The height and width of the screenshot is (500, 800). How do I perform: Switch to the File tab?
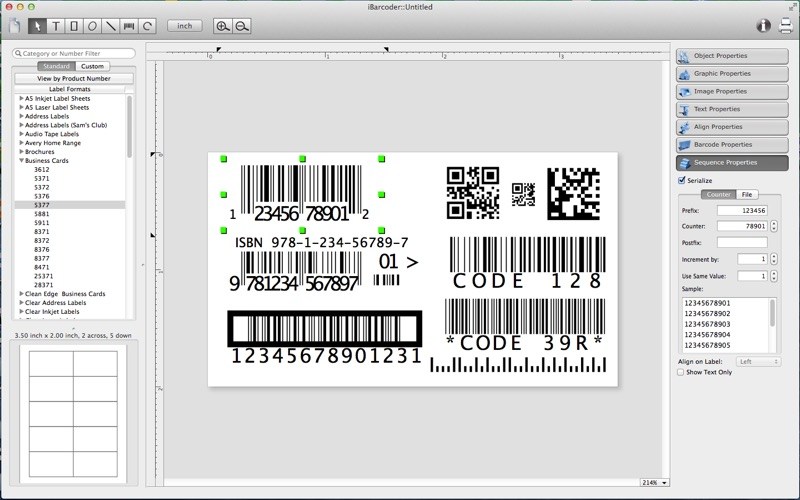tap(747, 194)
